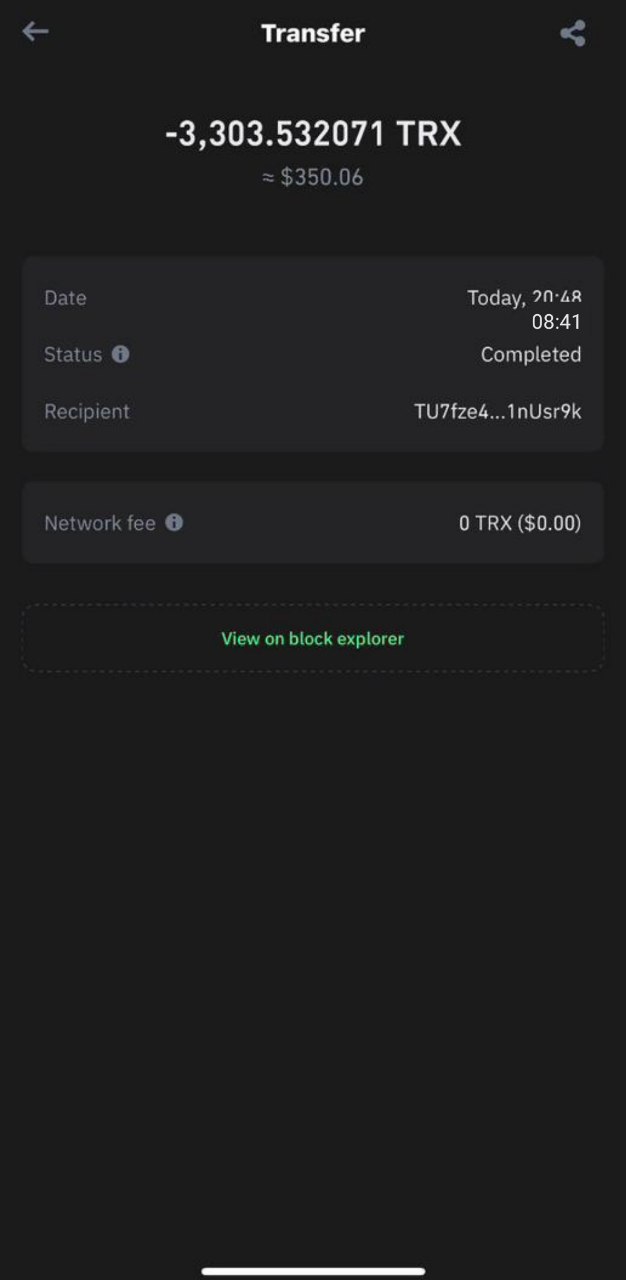Tap empty area below block explorer link
Image resolution: width=626 pixels, height=1280 pixels.
click(x=313, y=900)
